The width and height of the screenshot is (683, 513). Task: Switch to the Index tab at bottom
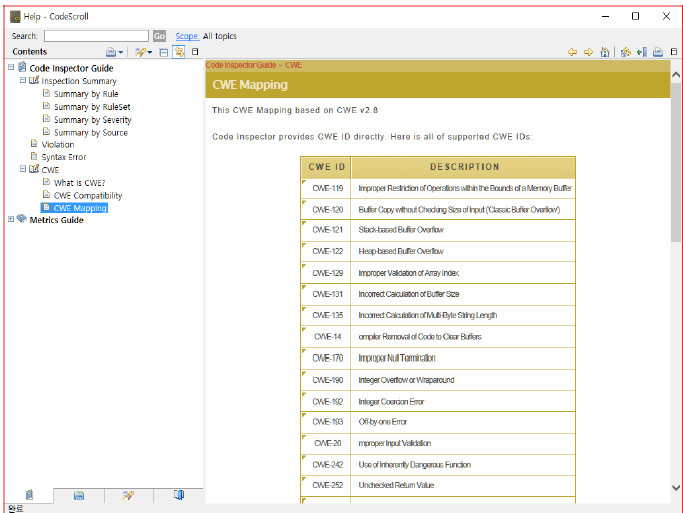point(79,496)
